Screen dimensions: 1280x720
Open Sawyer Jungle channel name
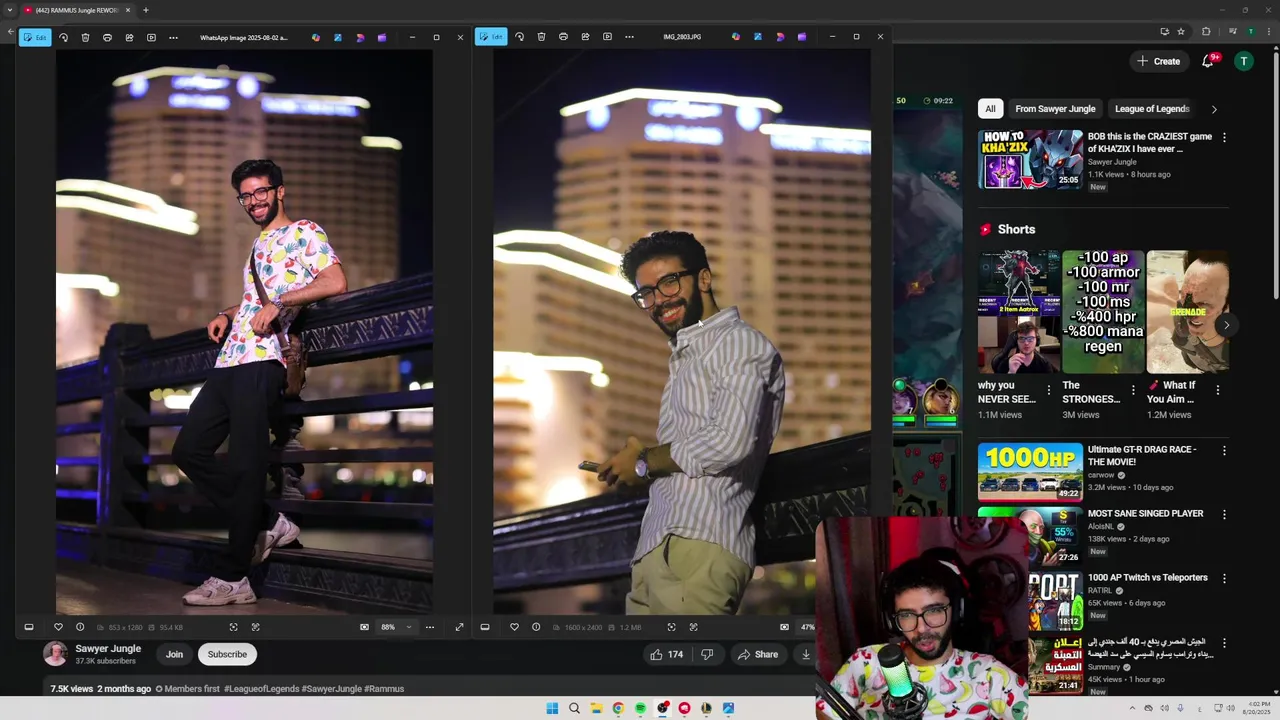click(x=108, y=649)
